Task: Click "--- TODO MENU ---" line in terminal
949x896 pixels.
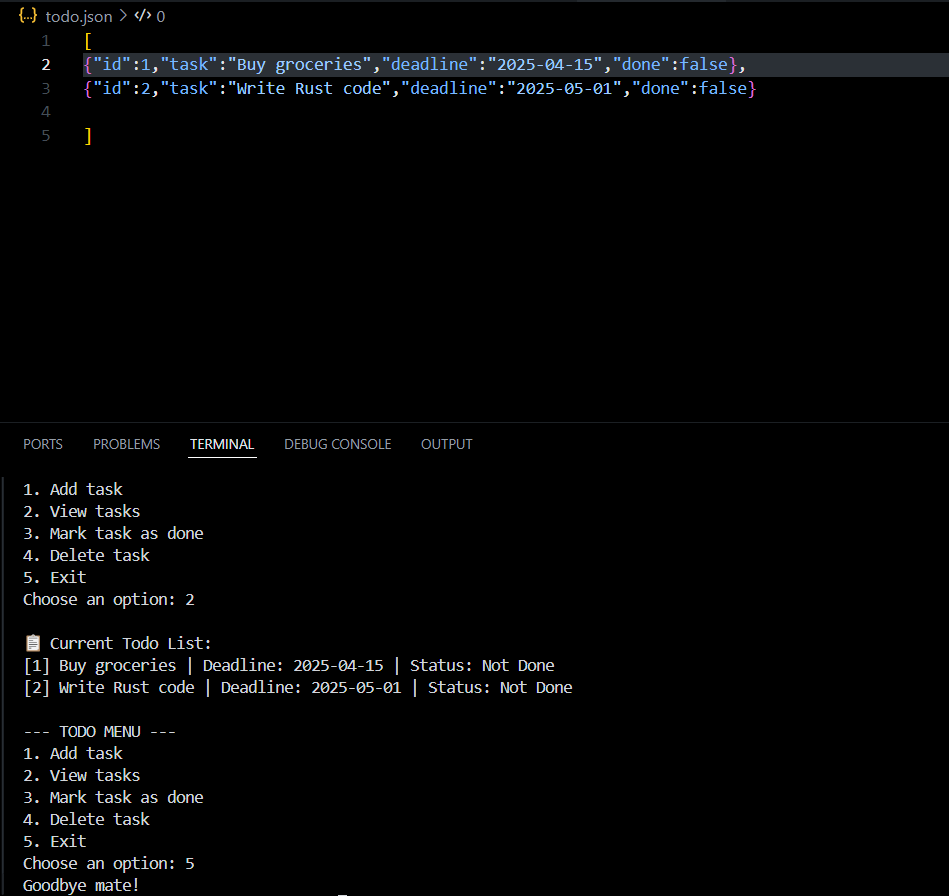Action: [x=99, y=731]
